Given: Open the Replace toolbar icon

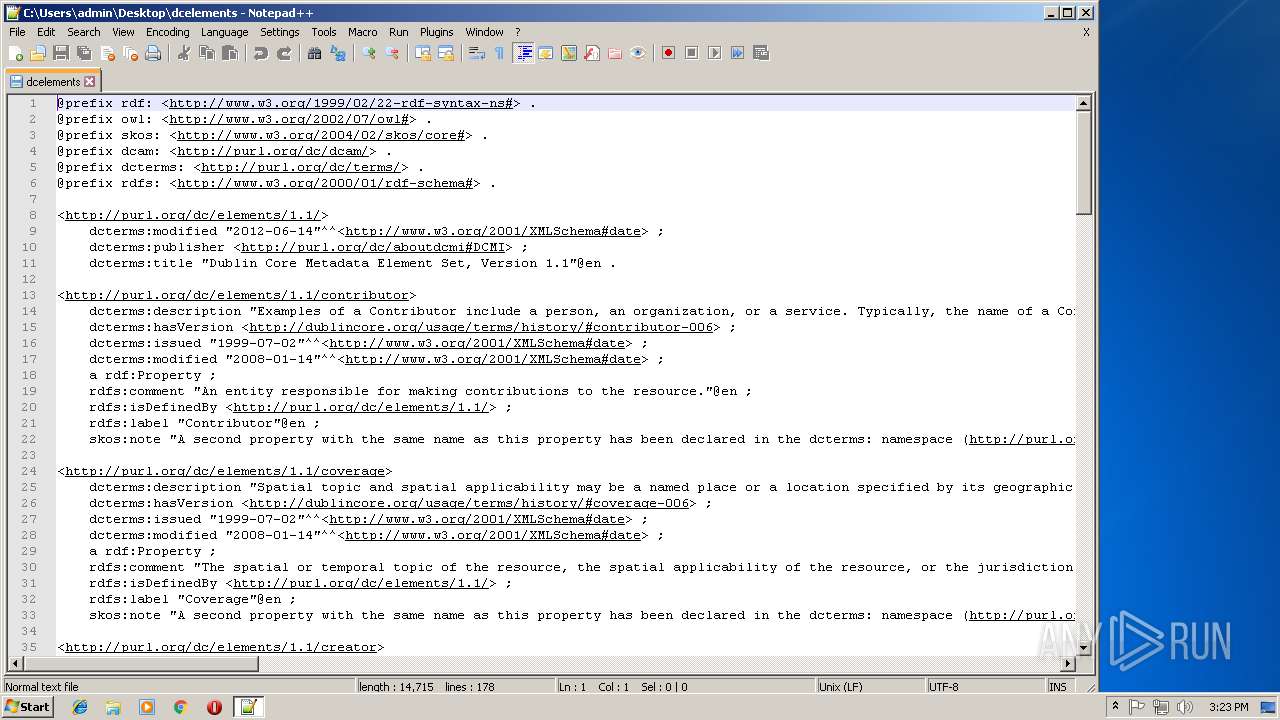Looking at the screenshot, I should pyautogui.click(x=338, y=53).
